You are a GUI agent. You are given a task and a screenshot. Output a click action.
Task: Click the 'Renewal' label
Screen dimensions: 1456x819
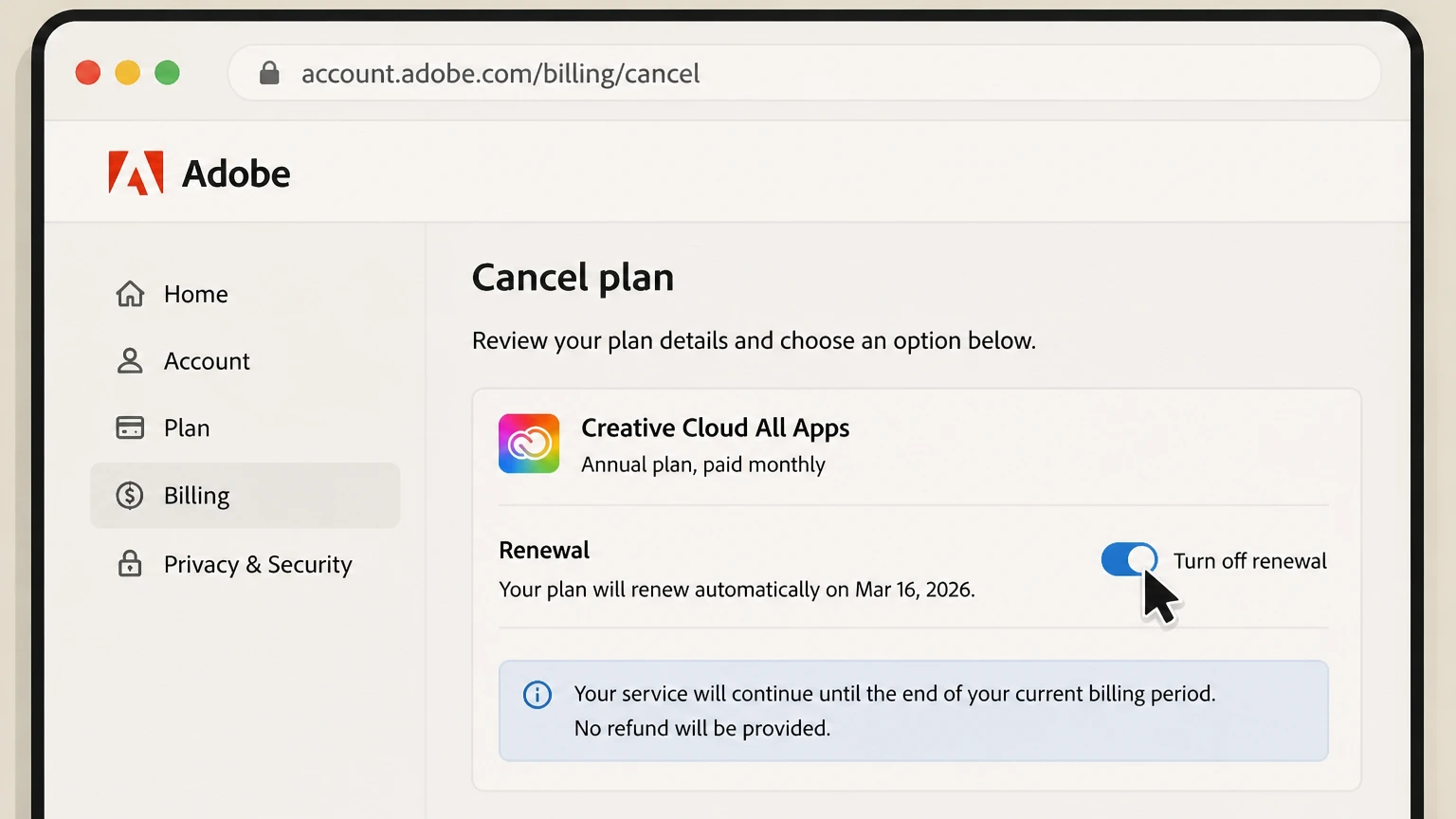coord(544,550)
